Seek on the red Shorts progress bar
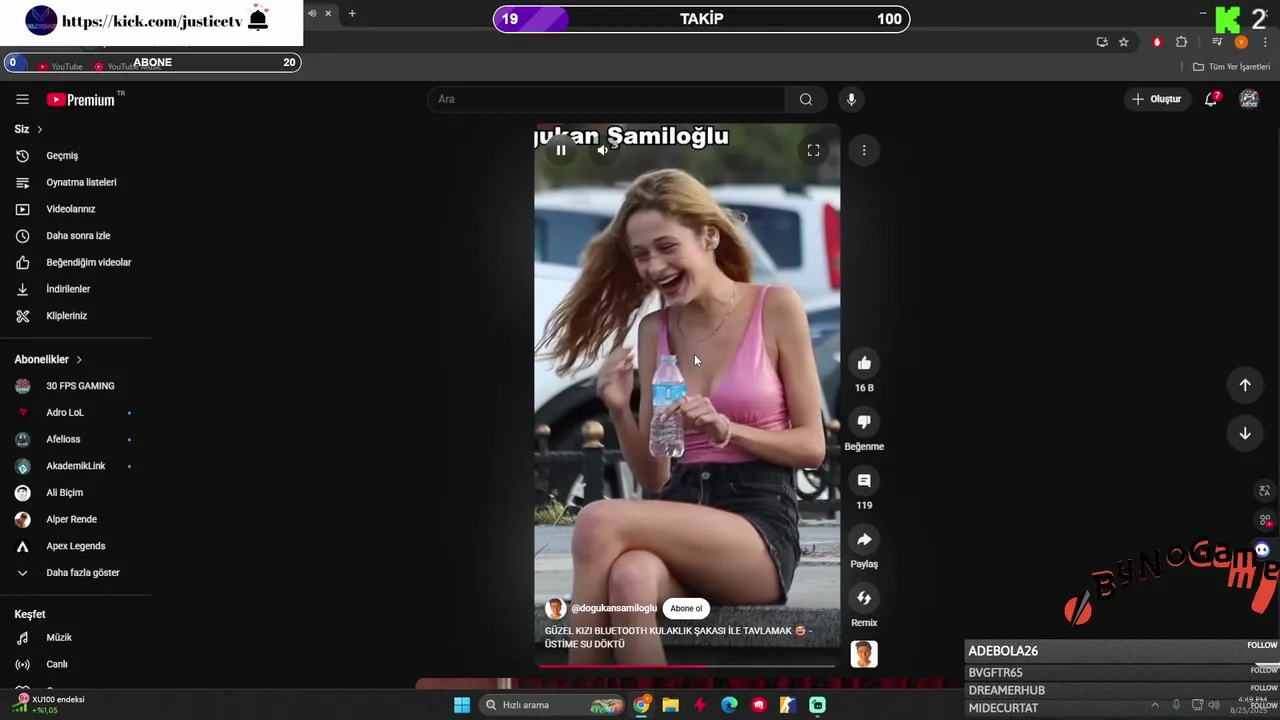Screen dimensions: 1280x720 [x=687, y=665]
